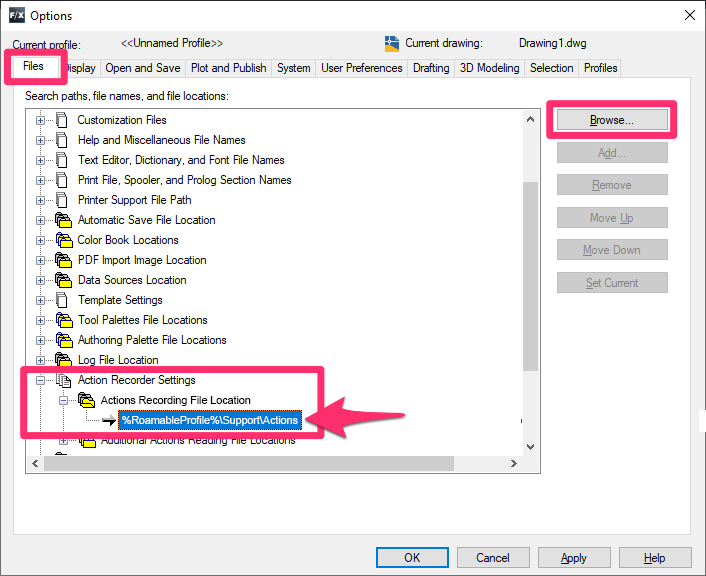Collapse Actions Recording File Location node
706x576 pixels.
click(63, 400)
